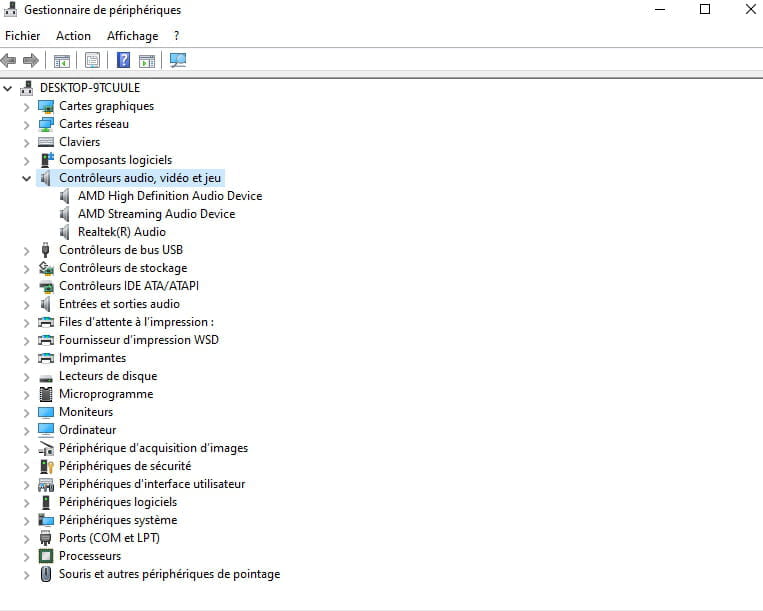
Task: Click the Périphériques de sécurité key icon
Action: [x=46, y=466]
